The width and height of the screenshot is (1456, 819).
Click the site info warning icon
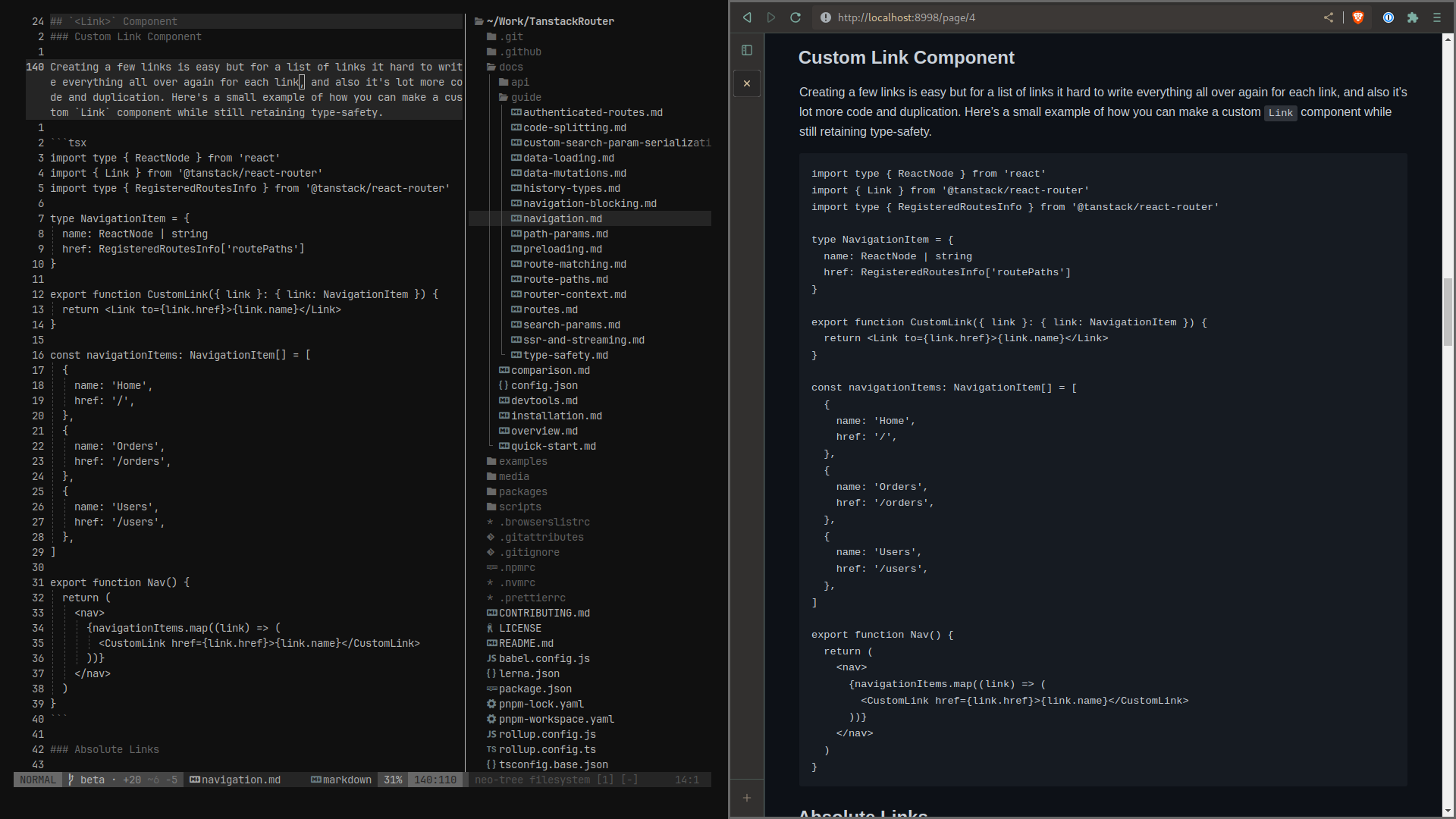826,17
